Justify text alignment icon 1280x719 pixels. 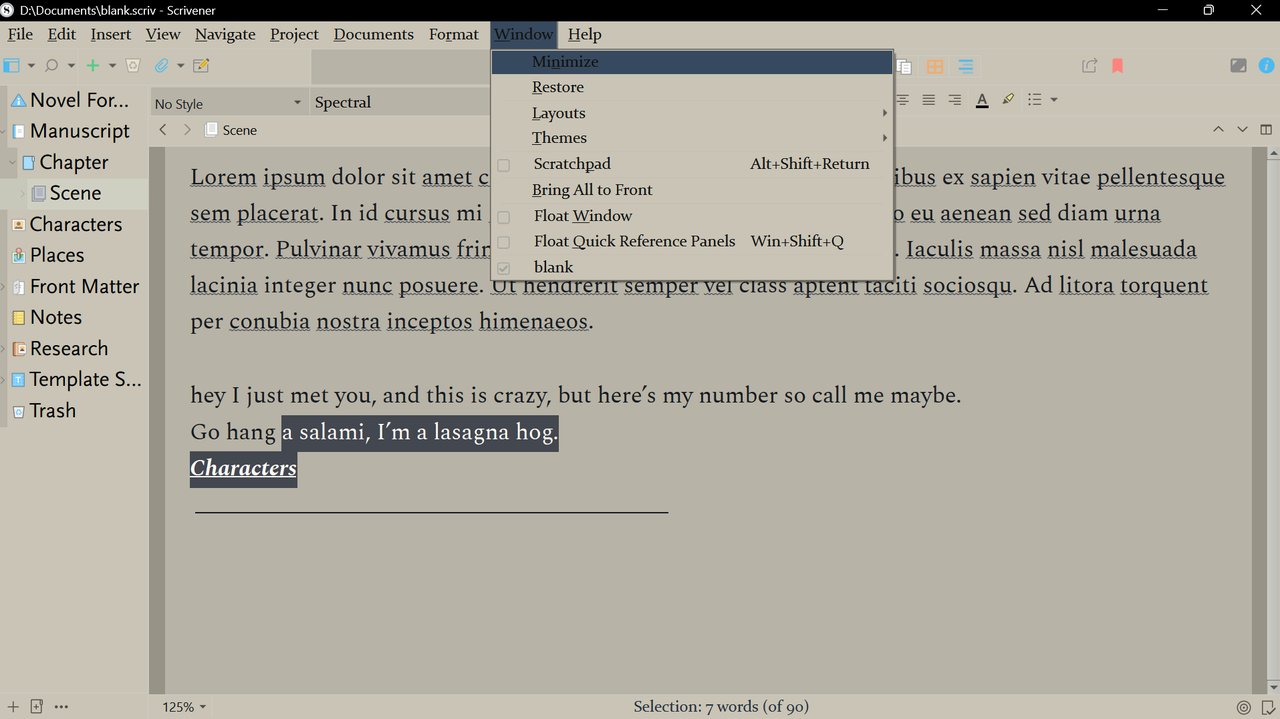click(x=929, y=100)
